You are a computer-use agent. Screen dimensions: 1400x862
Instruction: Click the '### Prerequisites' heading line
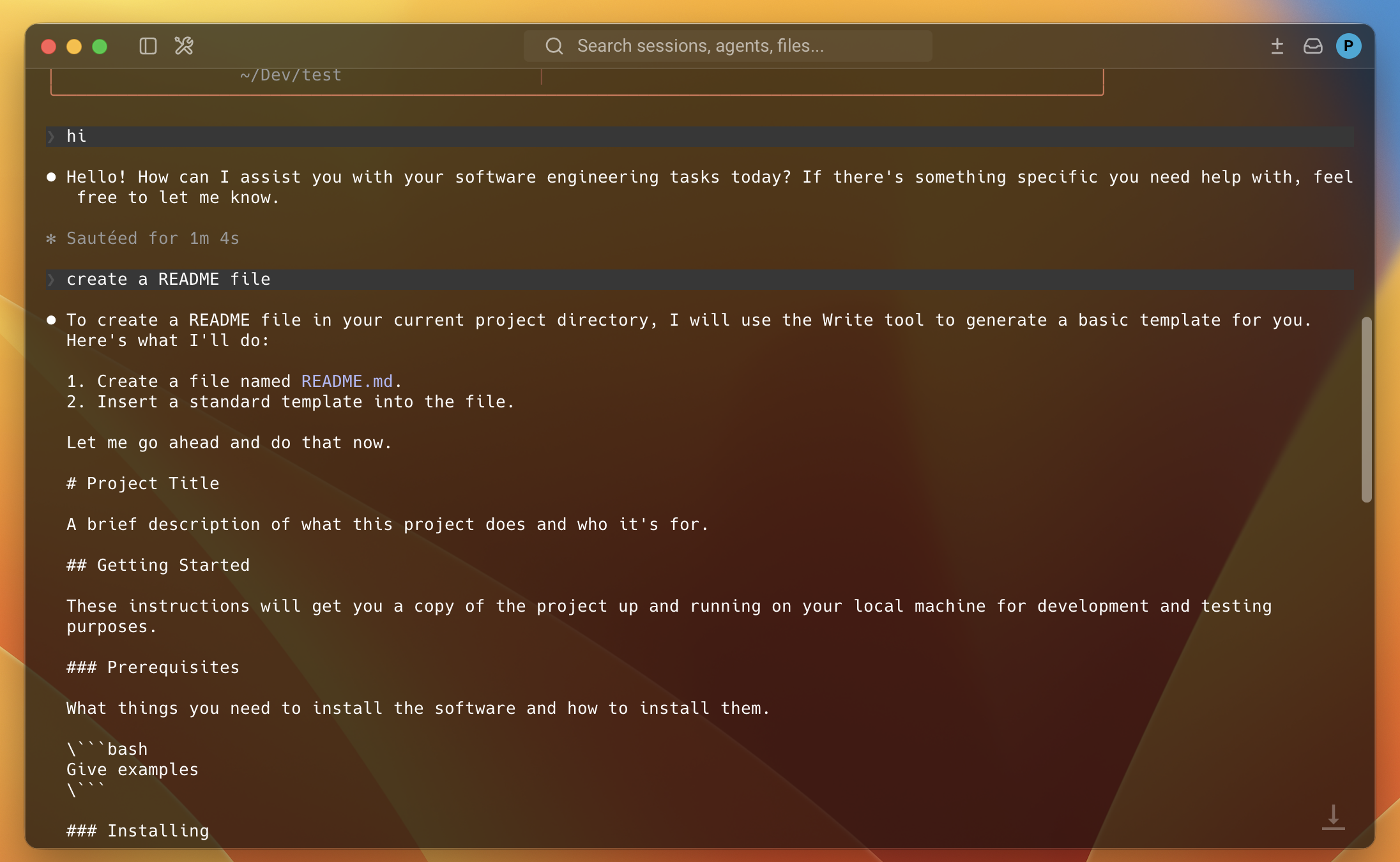click(x=153, y=667)
